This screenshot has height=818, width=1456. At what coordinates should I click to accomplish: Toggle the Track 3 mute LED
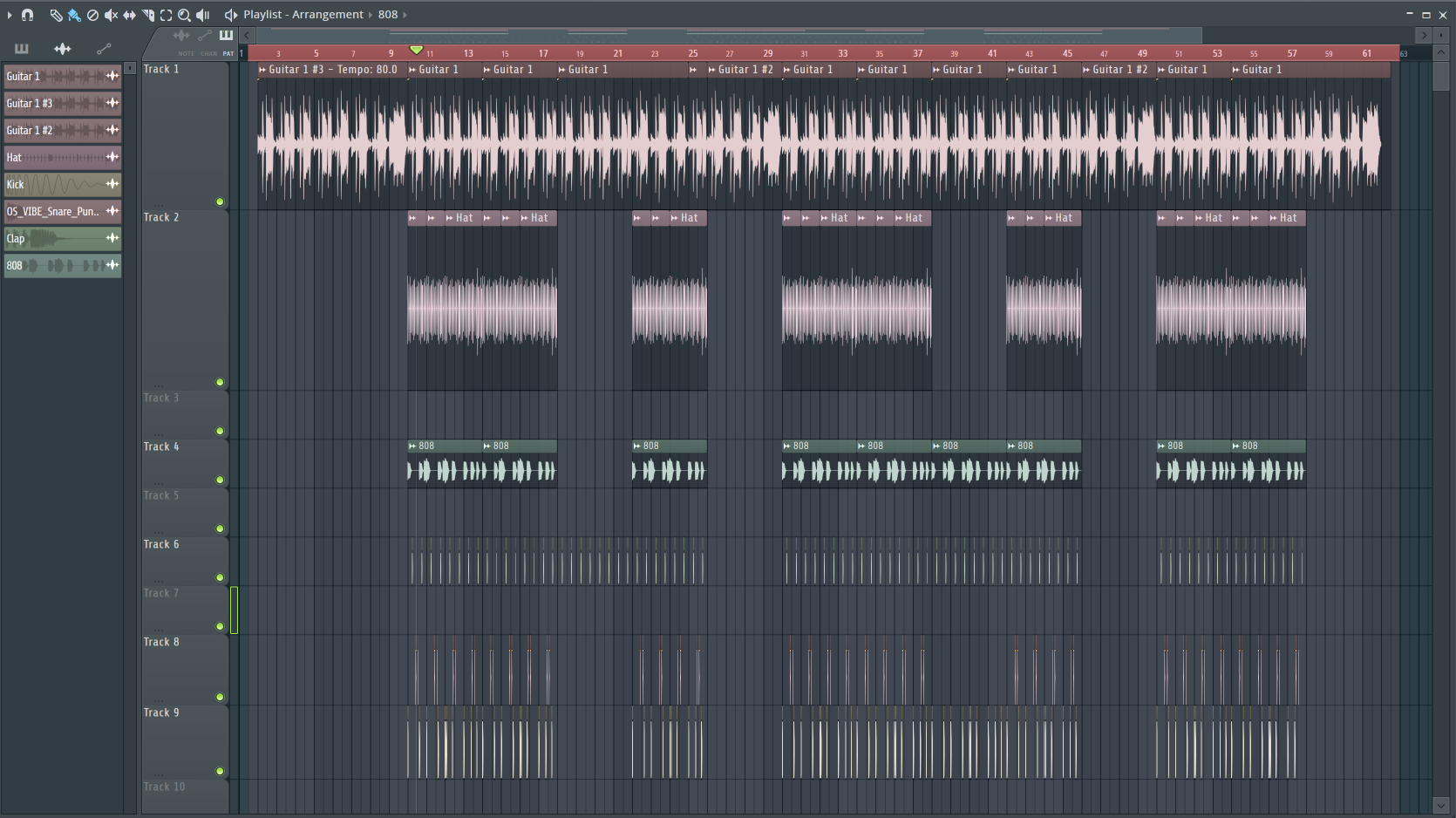click(x=220, y=431)
